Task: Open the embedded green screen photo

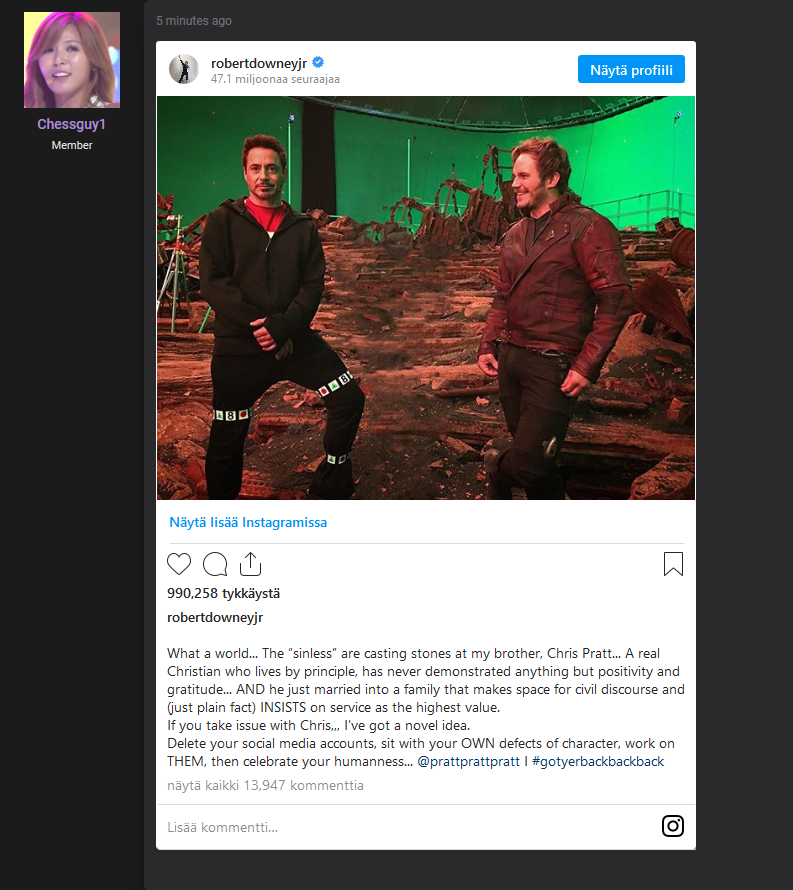Action: (426, 298)
